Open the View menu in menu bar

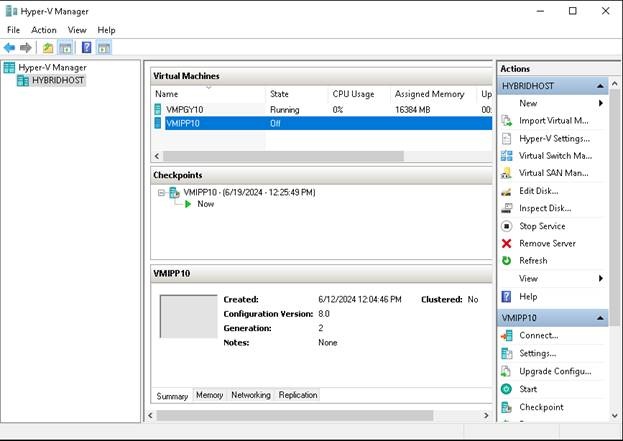(77, 30)
